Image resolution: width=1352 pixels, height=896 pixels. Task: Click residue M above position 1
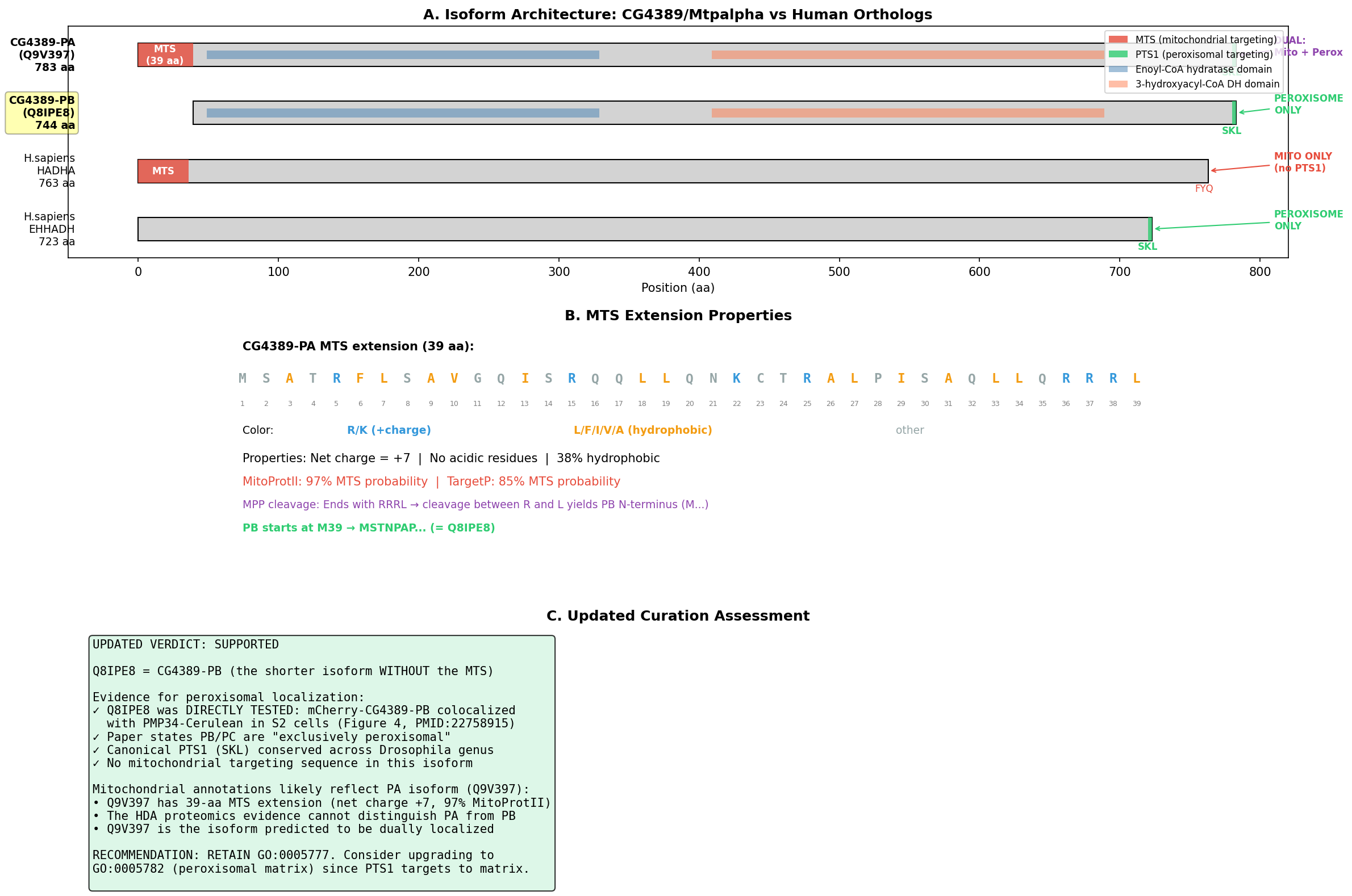pos(243,378)
